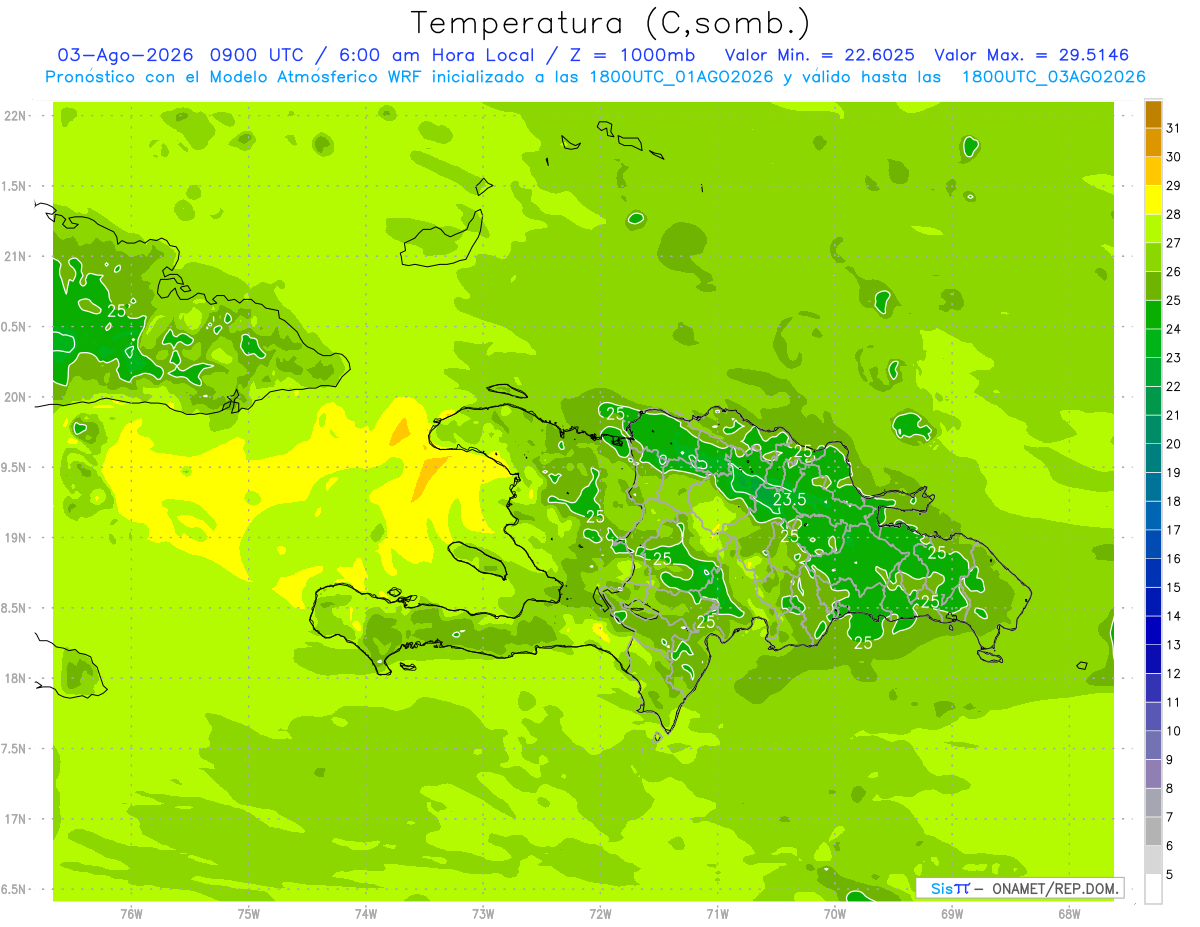The image size is (1200, 927).
Task: Click the '72W' longitude axis label
Action: [x=600, y=914]
